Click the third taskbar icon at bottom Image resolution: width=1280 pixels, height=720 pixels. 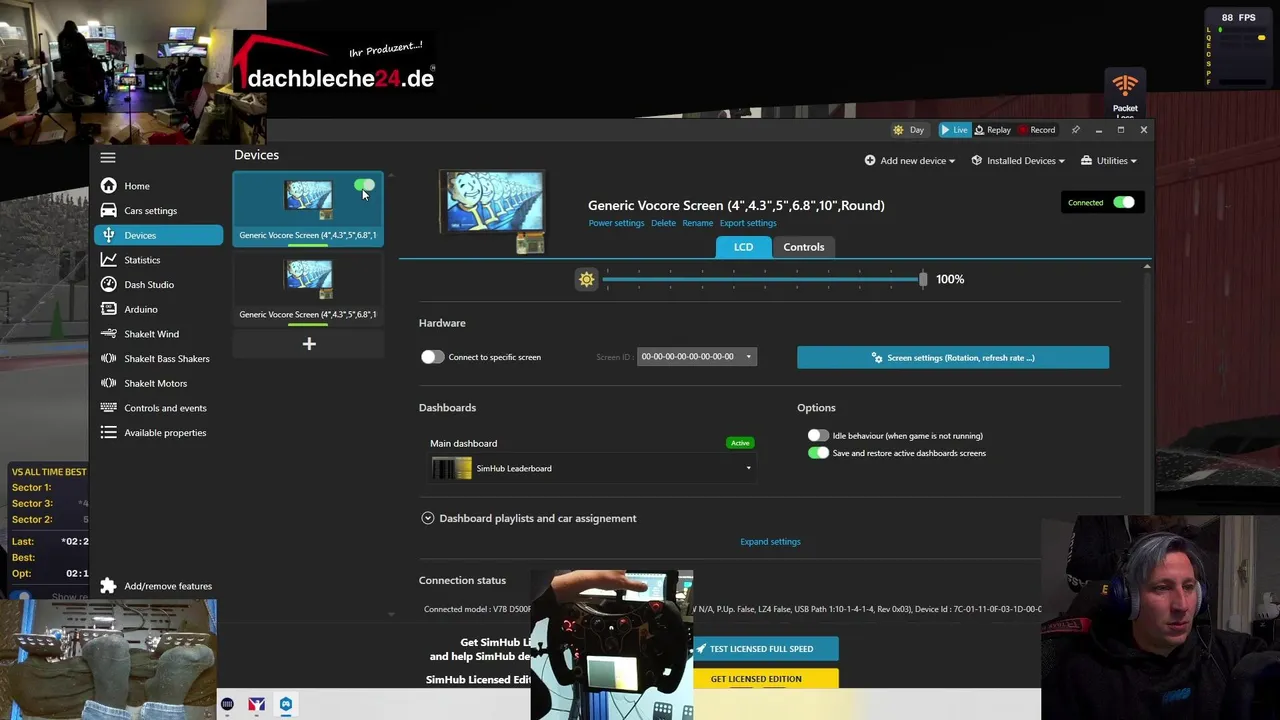pos(286,704)
